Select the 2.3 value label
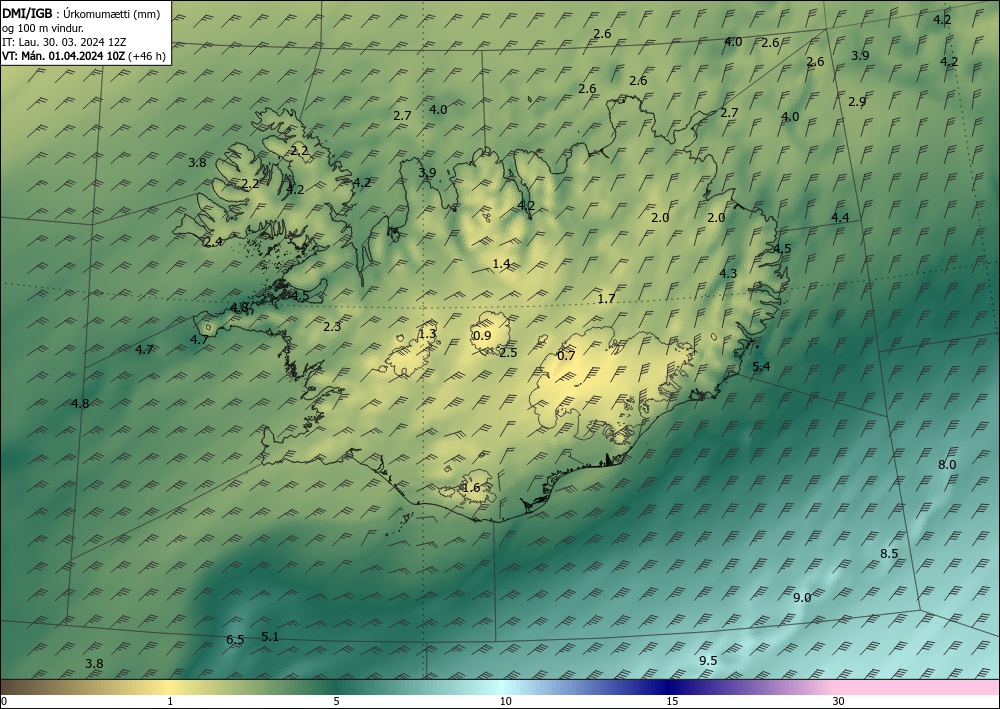1000x709 pixels. point(332,326)
